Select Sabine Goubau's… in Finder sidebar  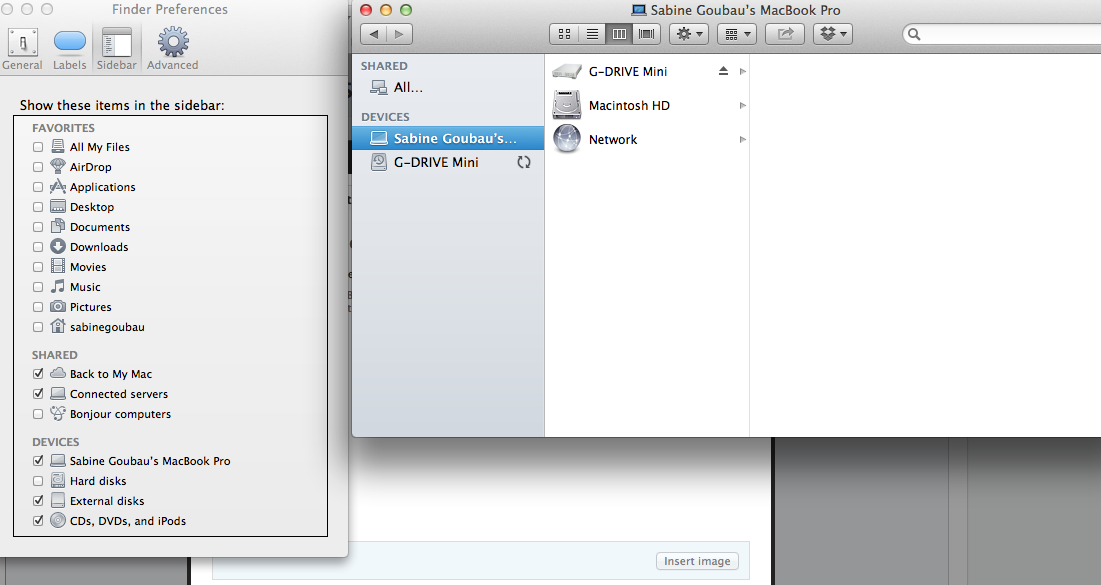(448, 138)
